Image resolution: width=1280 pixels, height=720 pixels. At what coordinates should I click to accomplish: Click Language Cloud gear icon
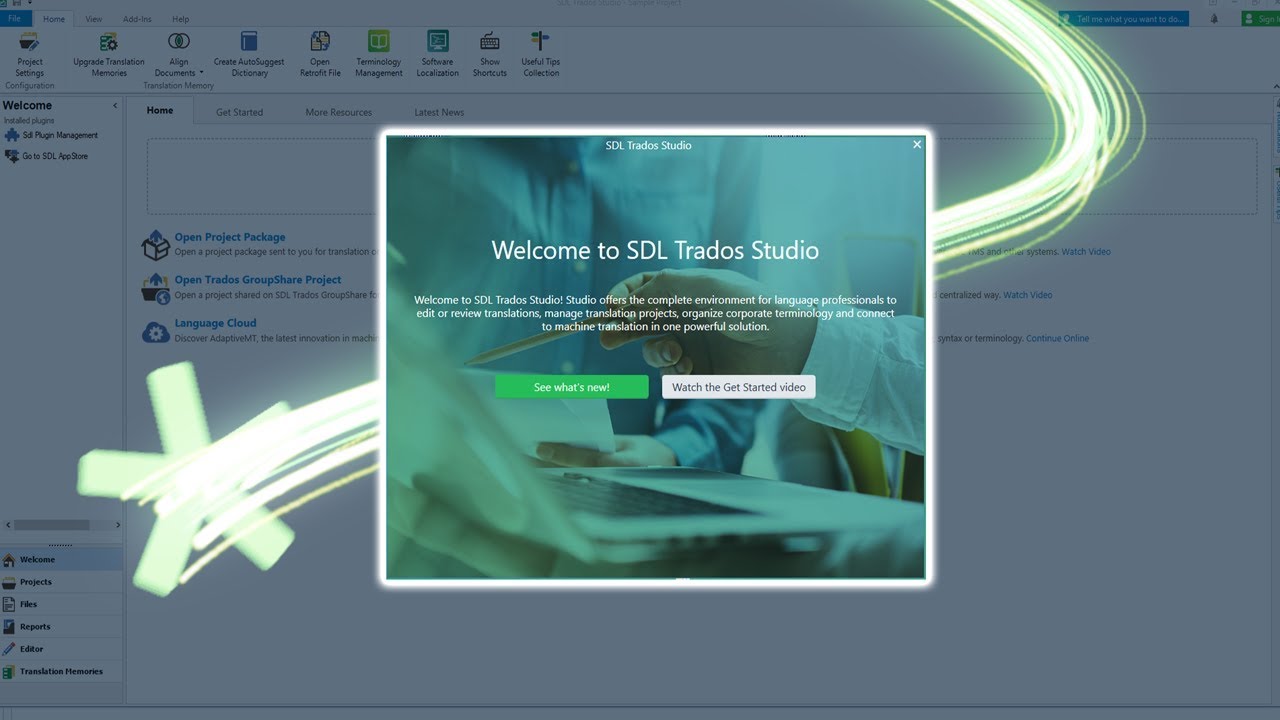155,331
